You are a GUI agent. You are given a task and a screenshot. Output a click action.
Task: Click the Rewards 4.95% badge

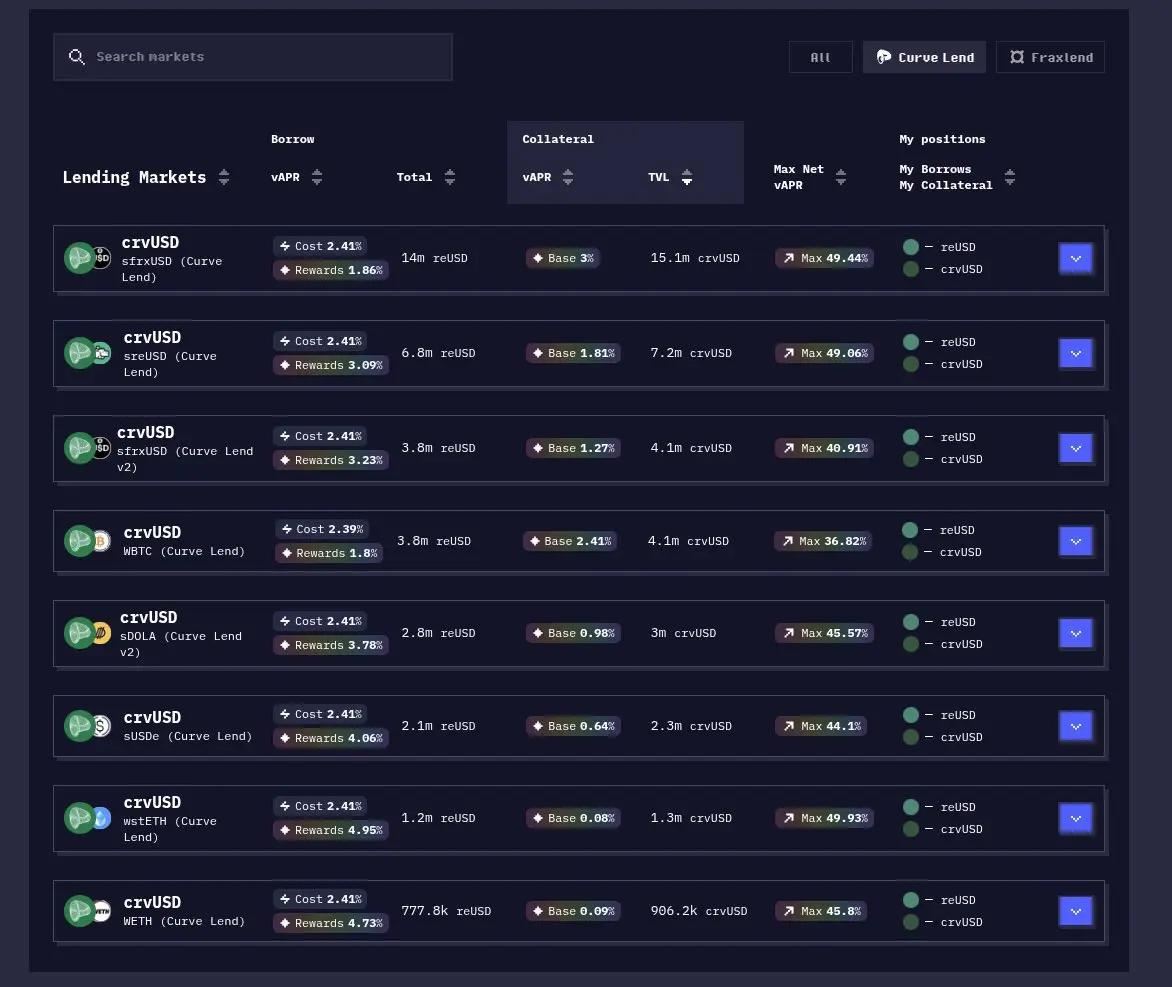[330, 830]
